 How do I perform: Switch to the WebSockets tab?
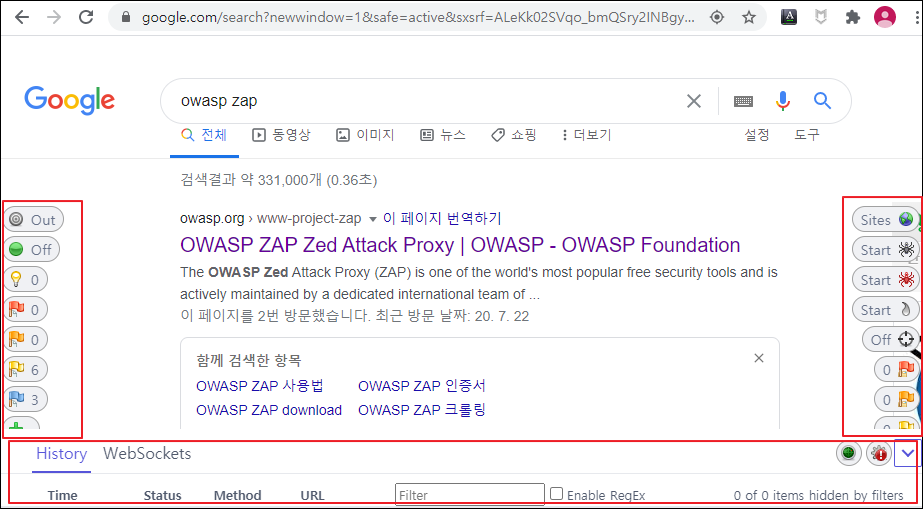(x=147, y=454)
